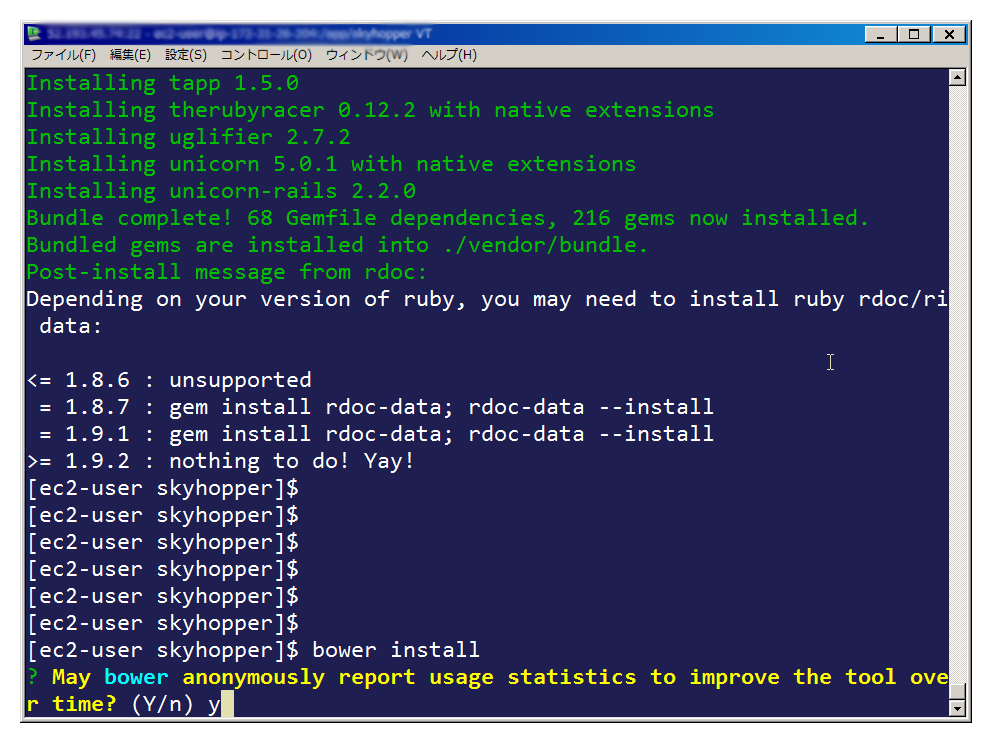Click the '(Y/n)' prompt text
Viewport: 992px width, 743px height.
(162, 704)
